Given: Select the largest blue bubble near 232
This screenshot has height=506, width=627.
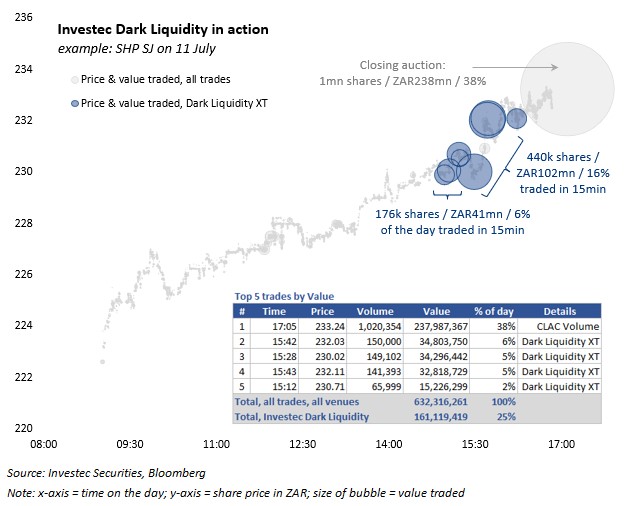Looking at the screenshot, I should click(487, 119).
